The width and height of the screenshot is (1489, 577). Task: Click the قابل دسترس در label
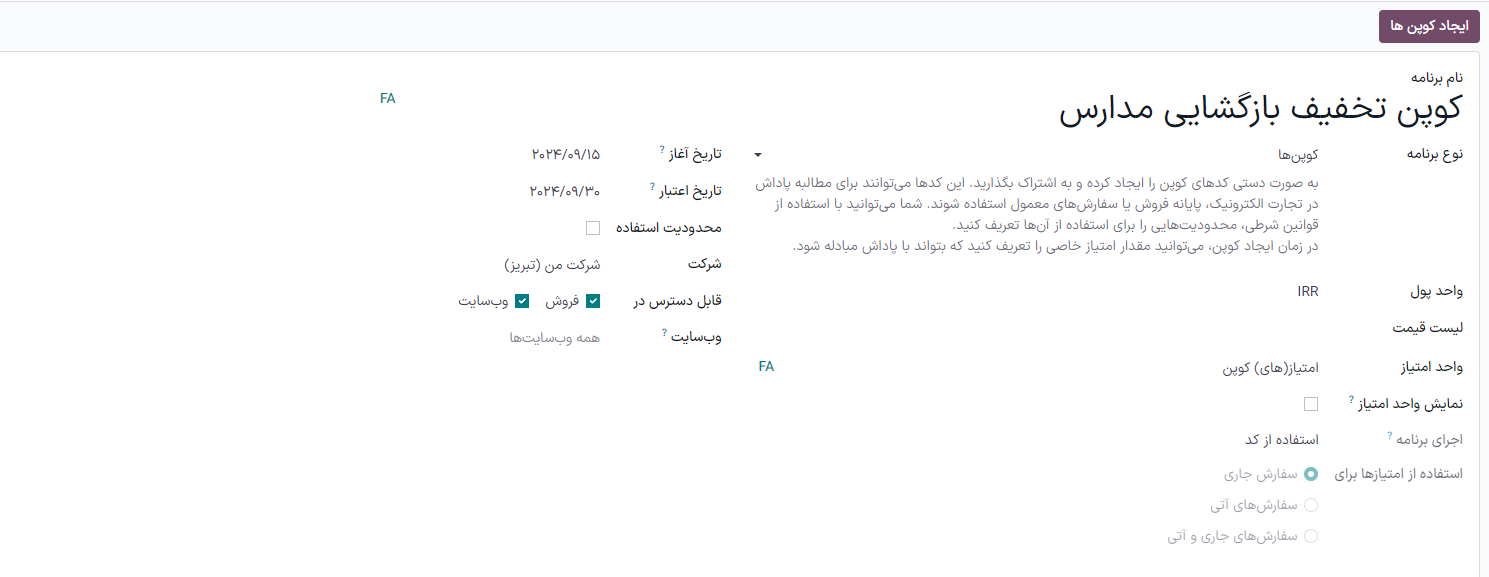tap(678, 301)
